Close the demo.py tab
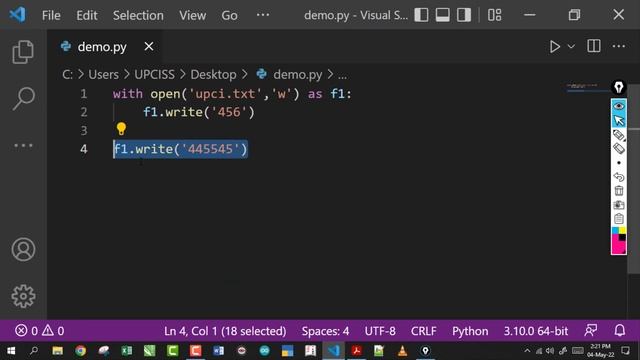Viewport: 640px width, 360px height. 149,47
